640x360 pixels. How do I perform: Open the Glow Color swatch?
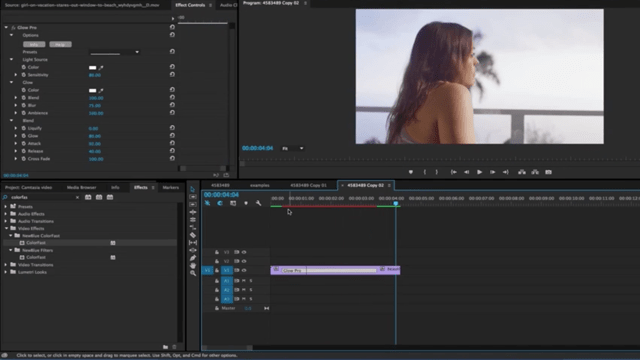(93, 90)
